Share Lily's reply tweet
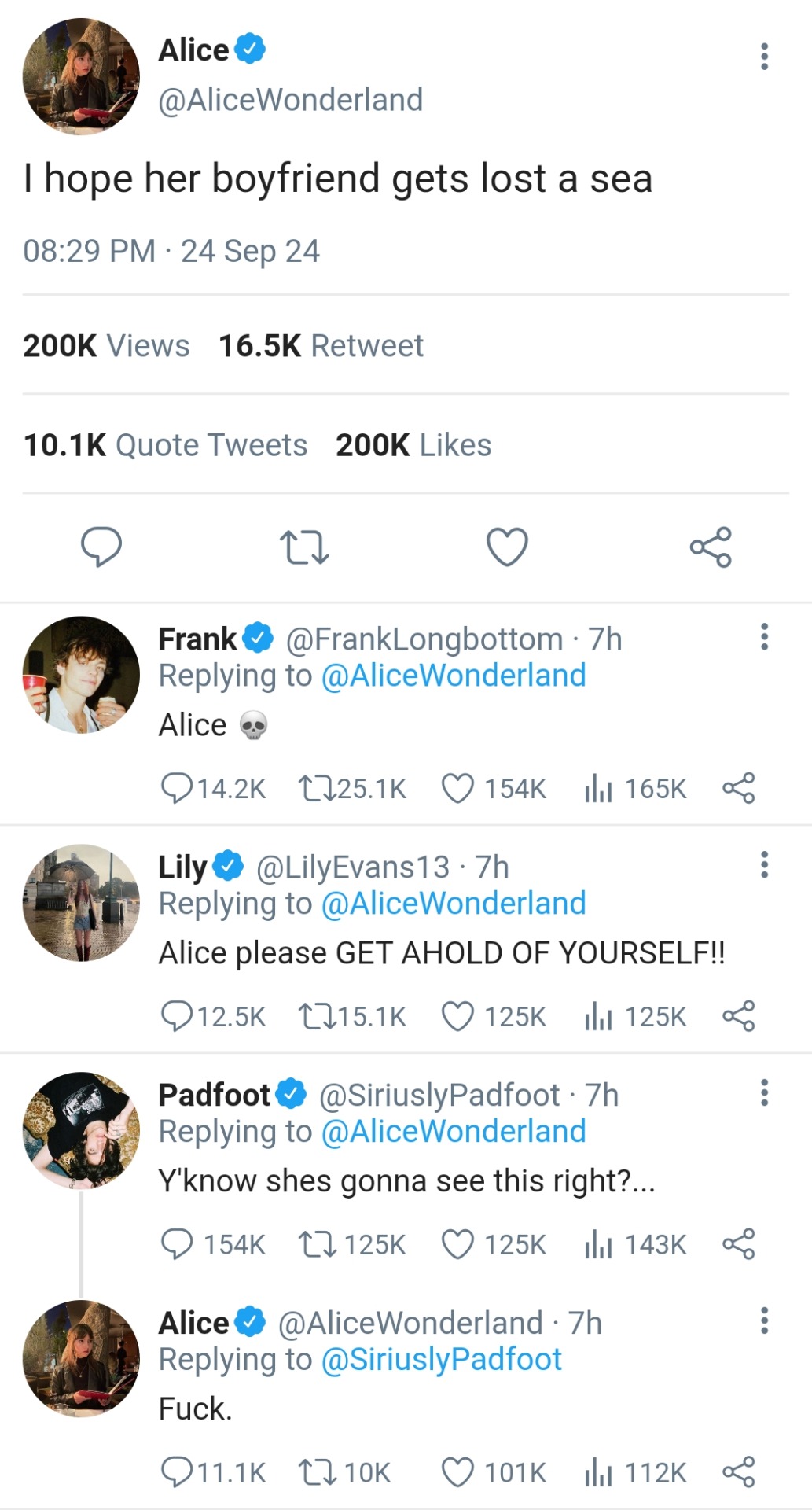Image resolution: width=812 pixels, height=1510 pixels. click(738, 1016)
